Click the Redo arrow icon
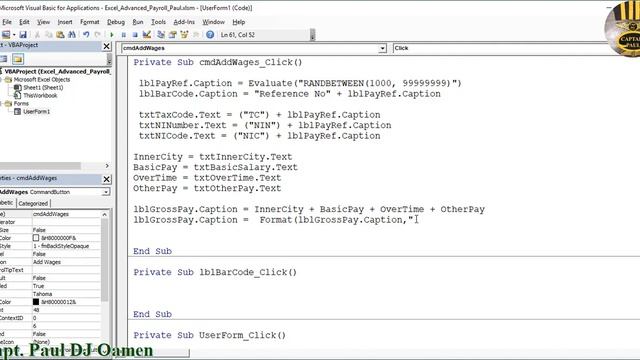This screenshot has width=640, height=360. tap(98, 35)
